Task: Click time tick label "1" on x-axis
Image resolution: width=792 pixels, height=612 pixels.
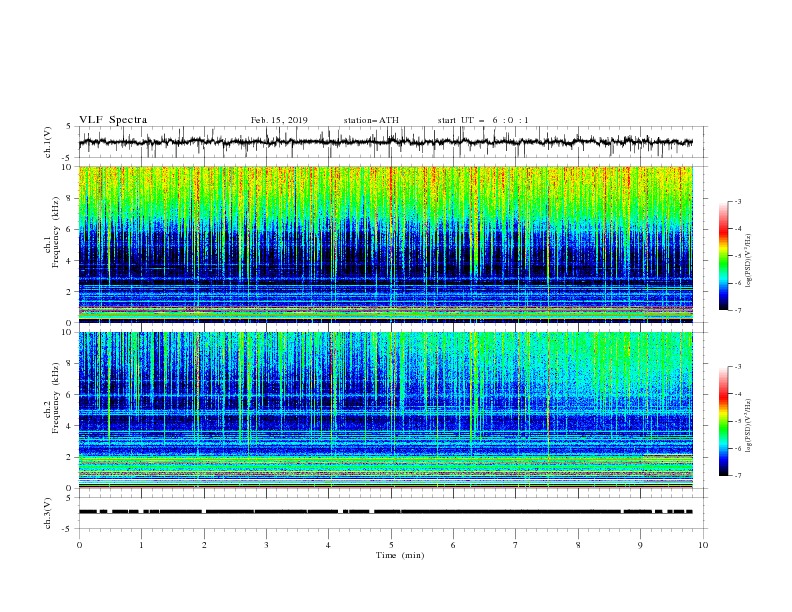Action: [x=141, y=545]
